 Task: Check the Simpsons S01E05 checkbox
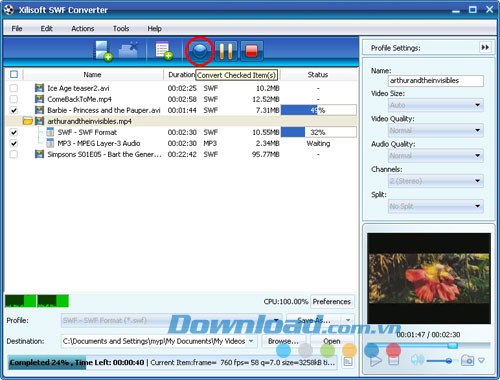pos(13,154)
